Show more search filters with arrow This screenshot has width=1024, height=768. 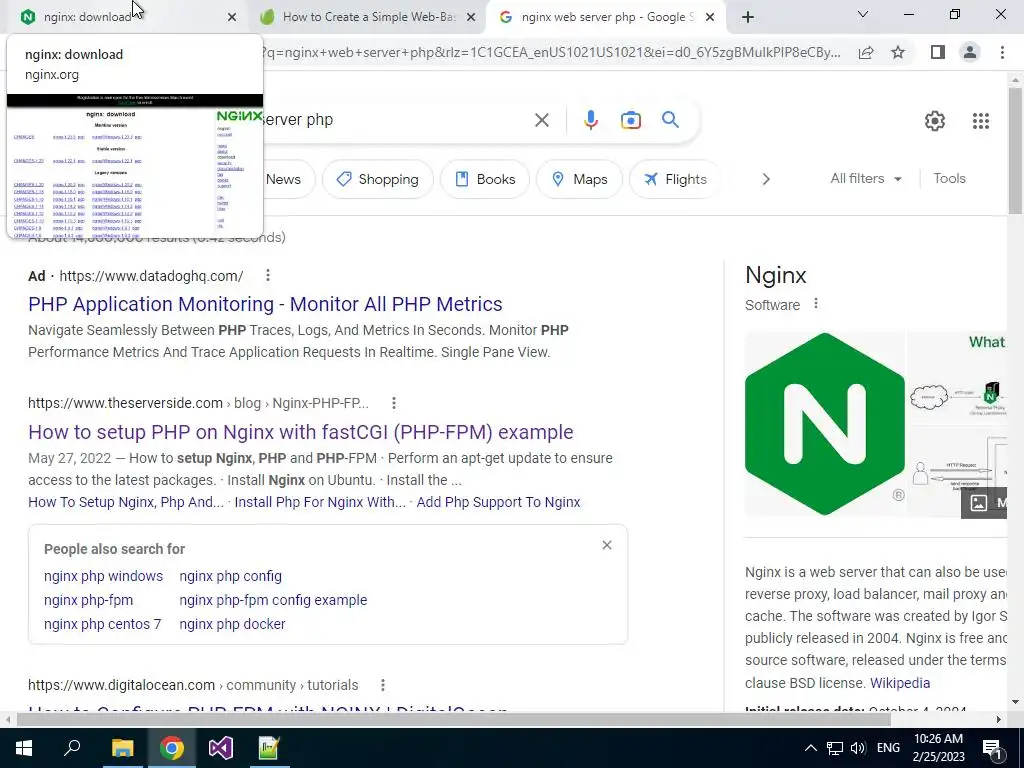(766, 179)
